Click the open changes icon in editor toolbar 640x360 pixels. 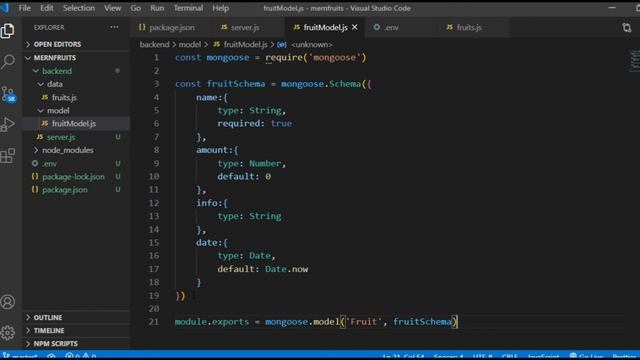627,28
